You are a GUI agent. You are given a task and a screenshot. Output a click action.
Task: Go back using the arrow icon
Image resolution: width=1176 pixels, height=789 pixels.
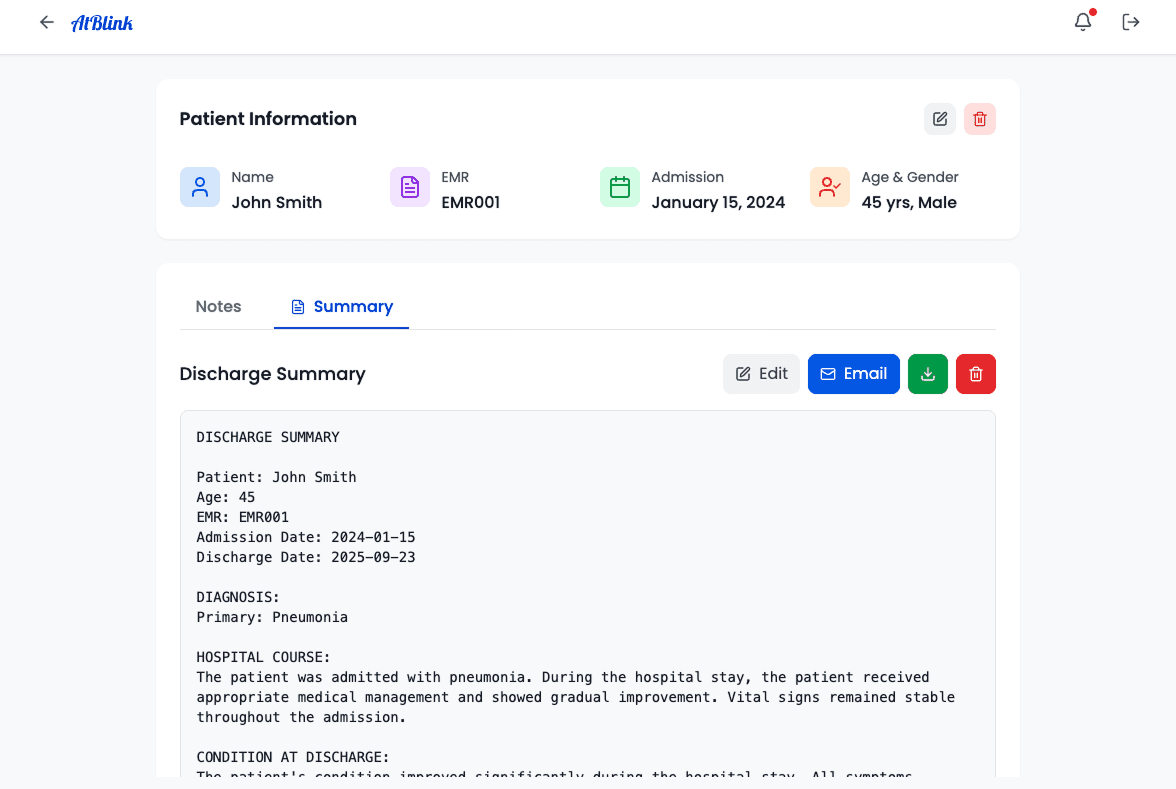[46, 22]
